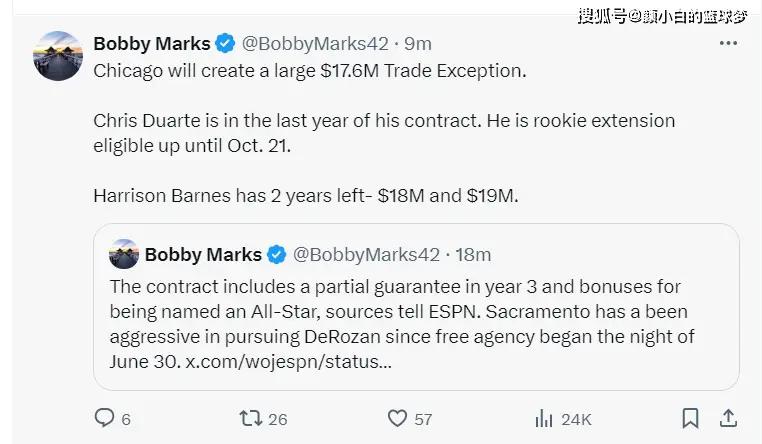Click the reply icon under the tweet

click(104, 417)
